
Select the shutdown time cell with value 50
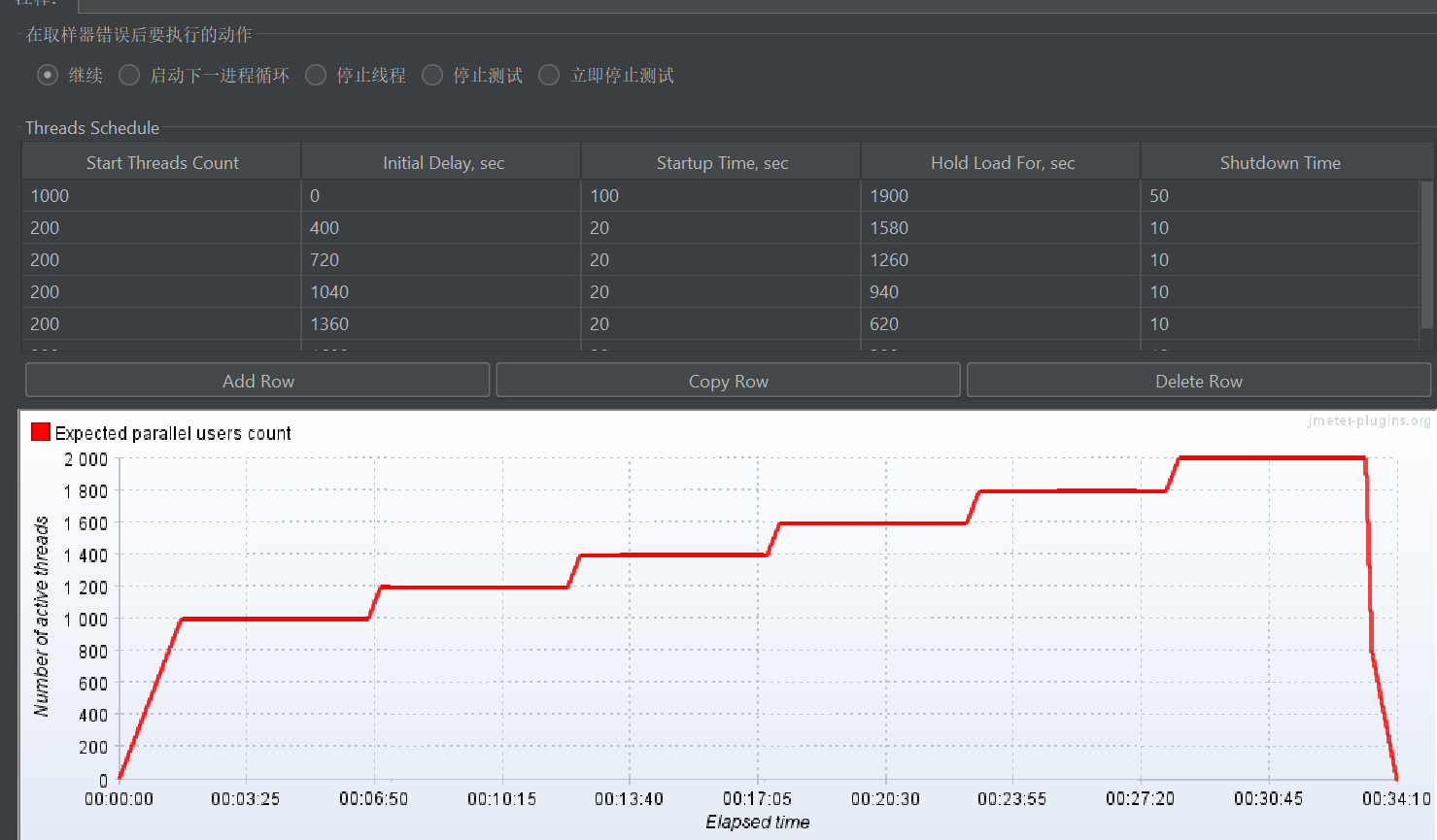point(1281,195)
